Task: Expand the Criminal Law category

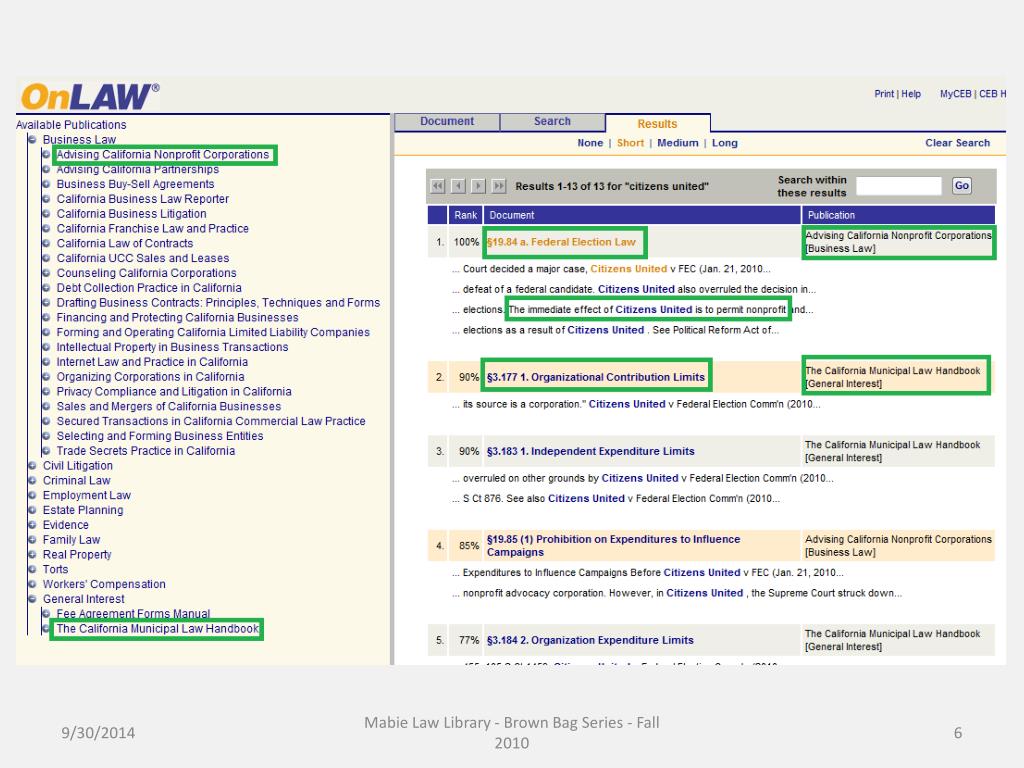Action: coord(32,481)
